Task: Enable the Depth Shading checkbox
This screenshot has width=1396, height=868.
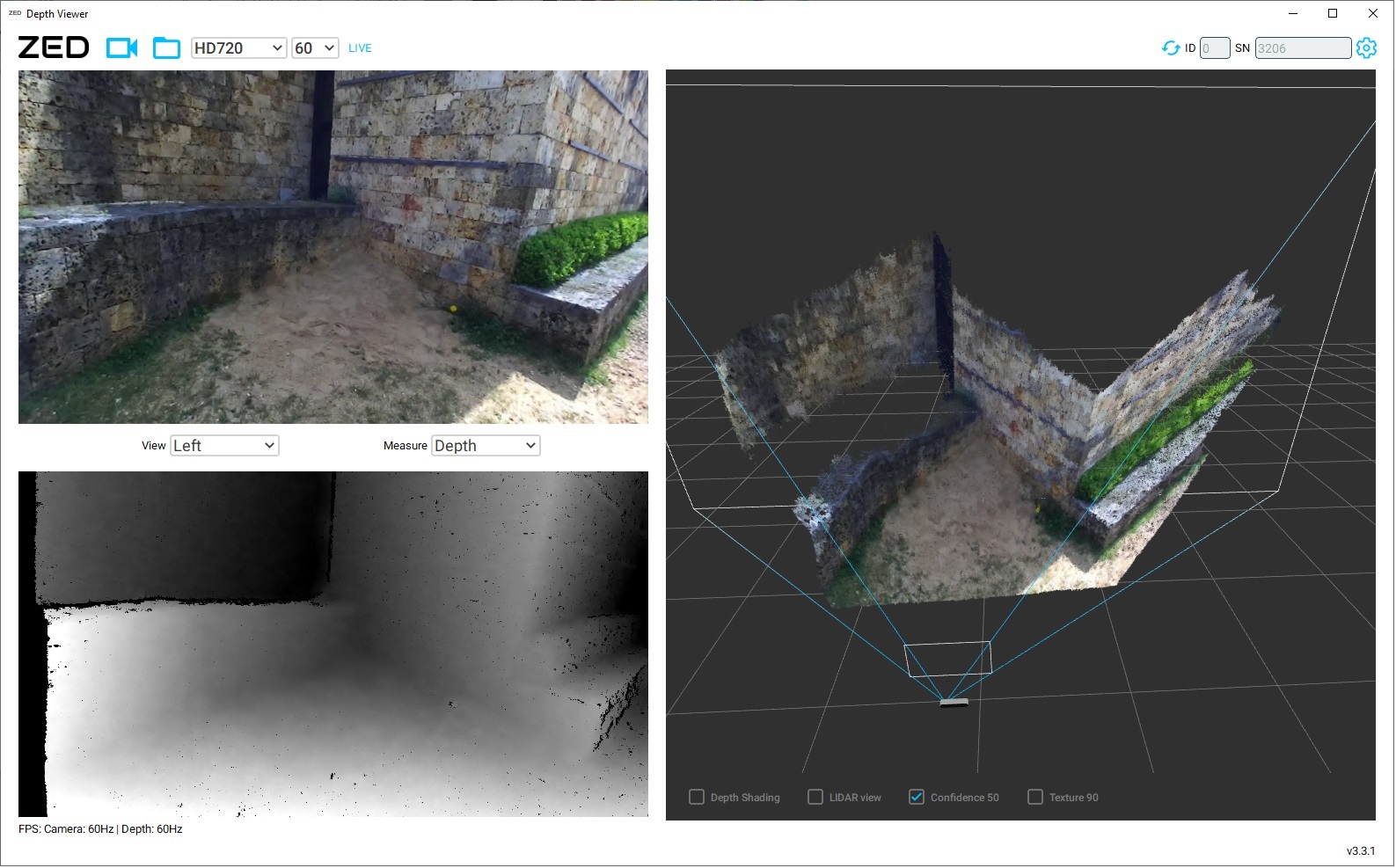Action: tap(697, 797)
